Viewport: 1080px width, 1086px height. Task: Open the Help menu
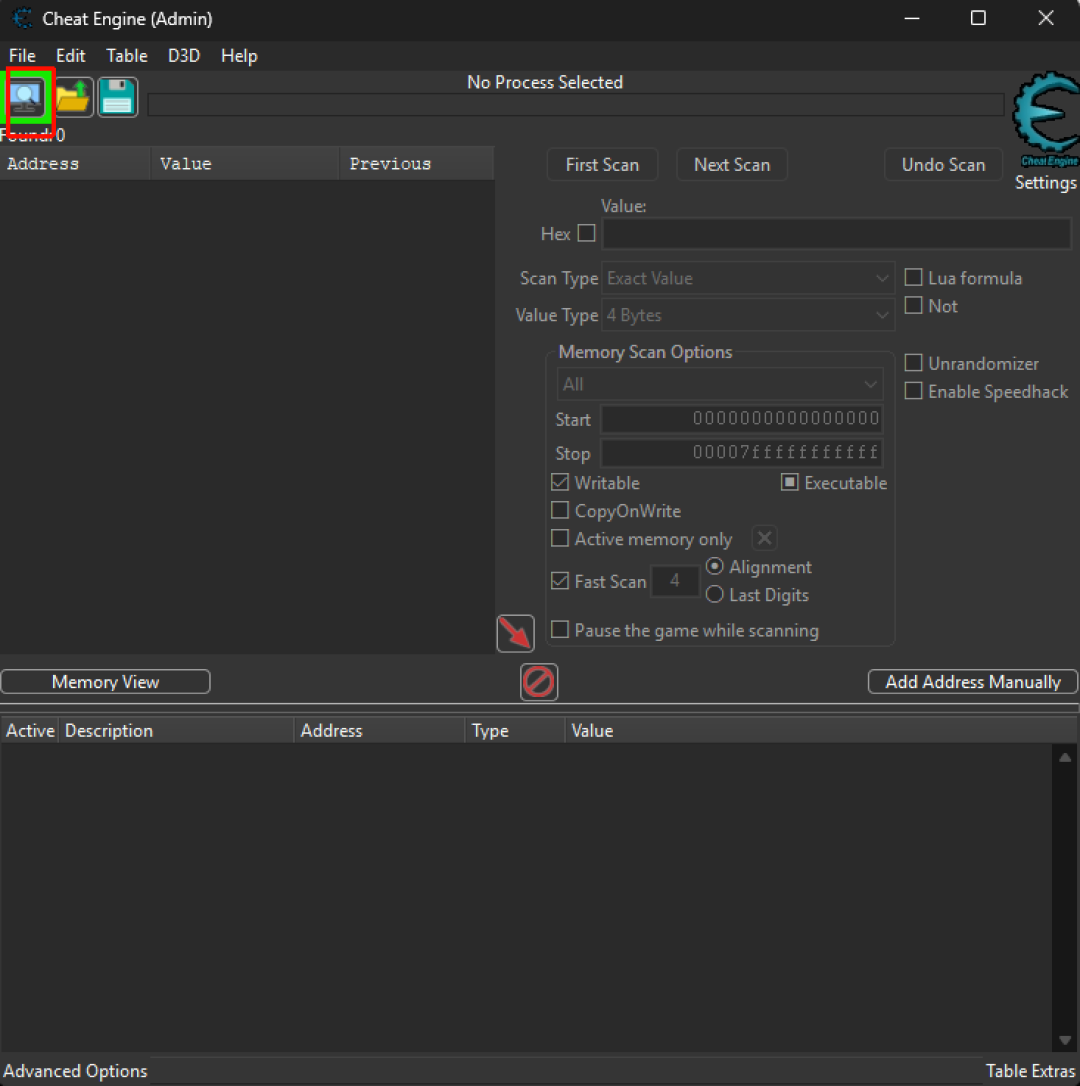point(239,55)
